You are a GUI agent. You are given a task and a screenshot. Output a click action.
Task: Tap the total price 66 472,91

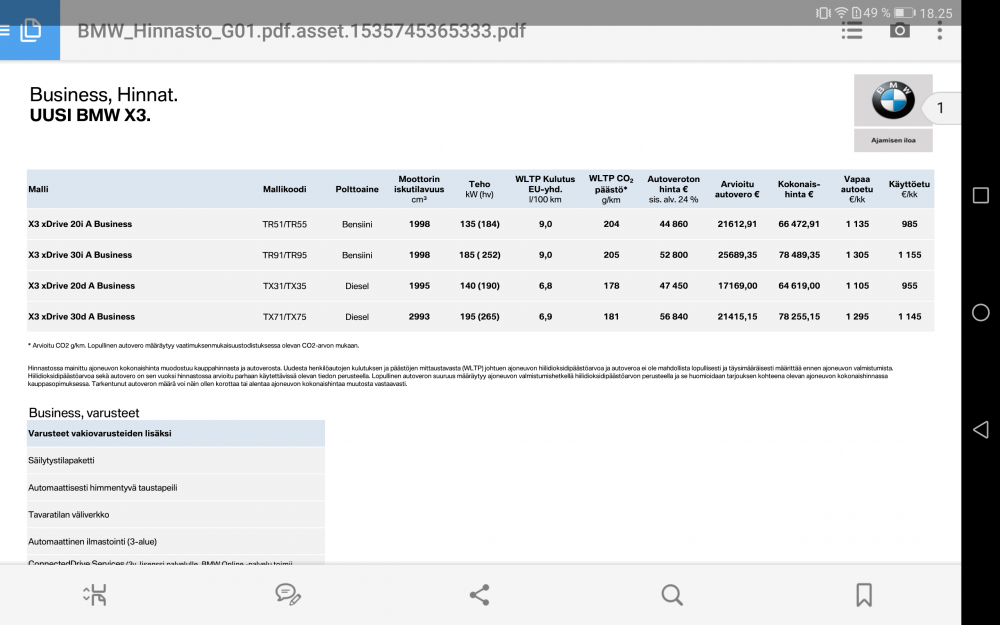798,224
